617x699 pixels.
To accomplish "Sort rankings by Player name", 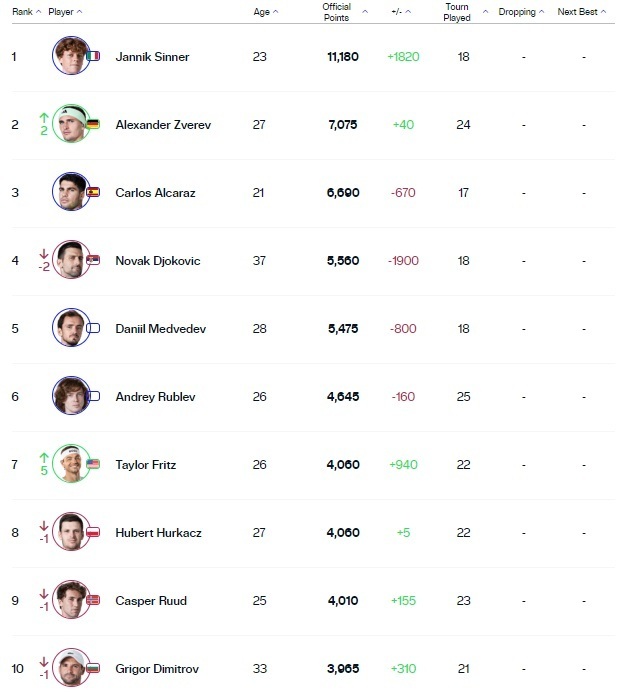I will pos(65,12).
